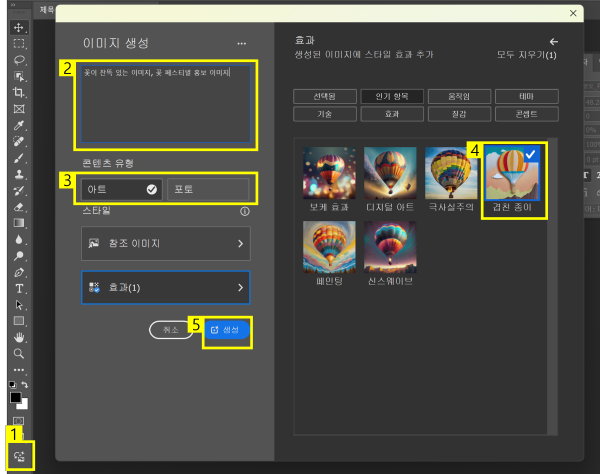Select the Hand tool
The width and height of the screenshot is (600, 474).
(x=18, y=337)
